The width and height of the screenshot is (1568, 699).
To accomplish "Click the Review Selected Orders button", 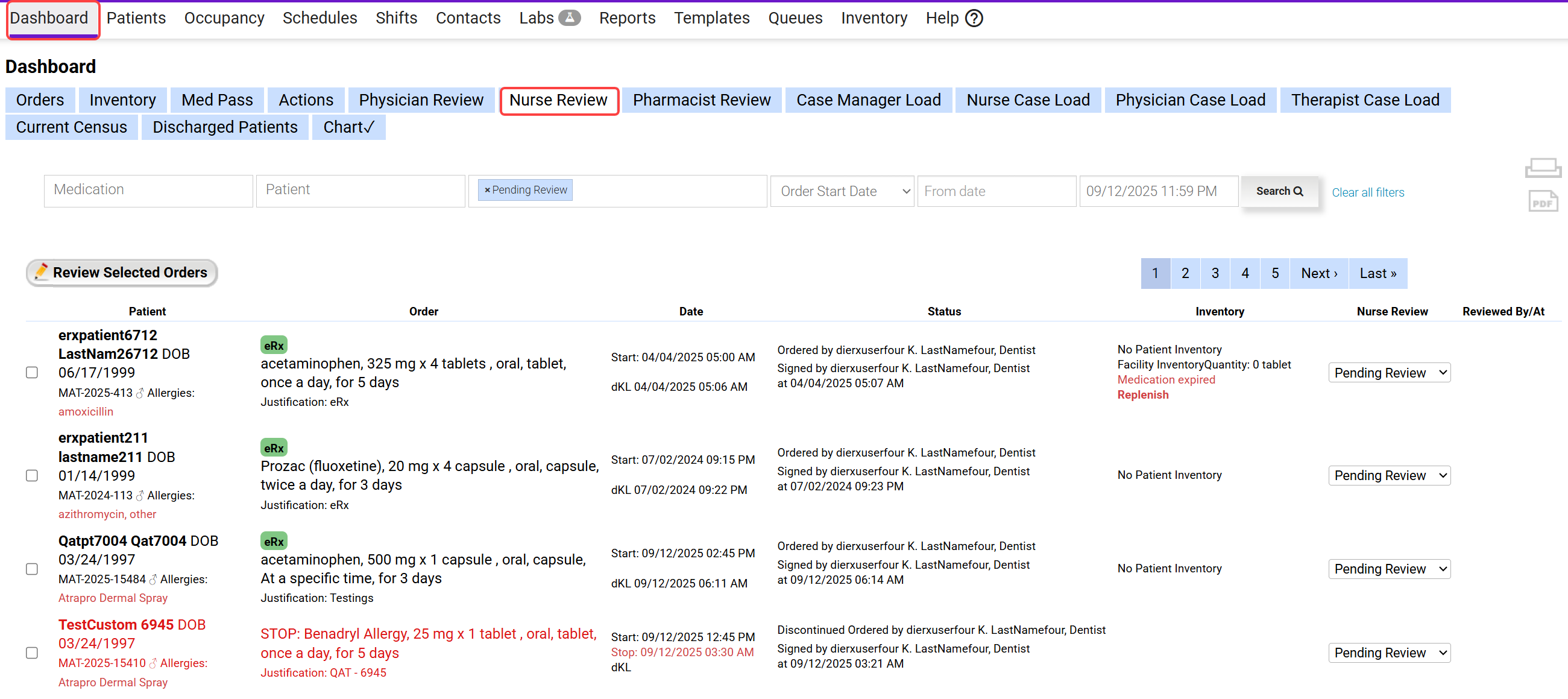I will [x=122, y=272].
